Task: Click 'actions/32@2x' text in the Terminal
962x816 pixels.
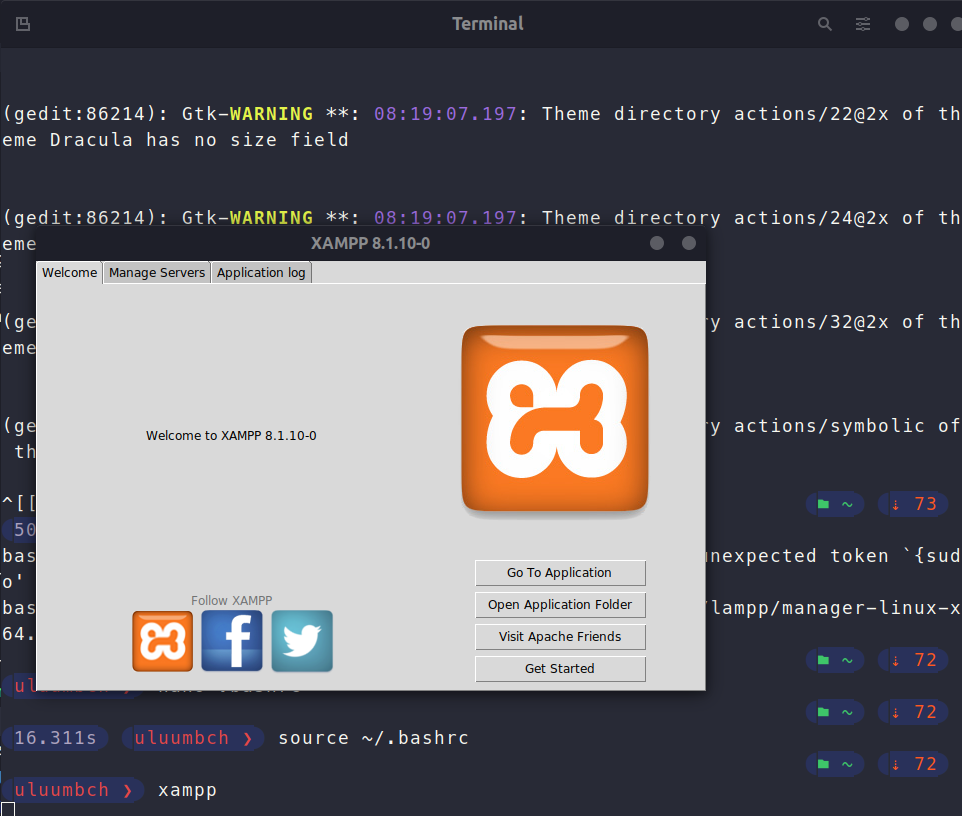Action: [x=811, y=322]
